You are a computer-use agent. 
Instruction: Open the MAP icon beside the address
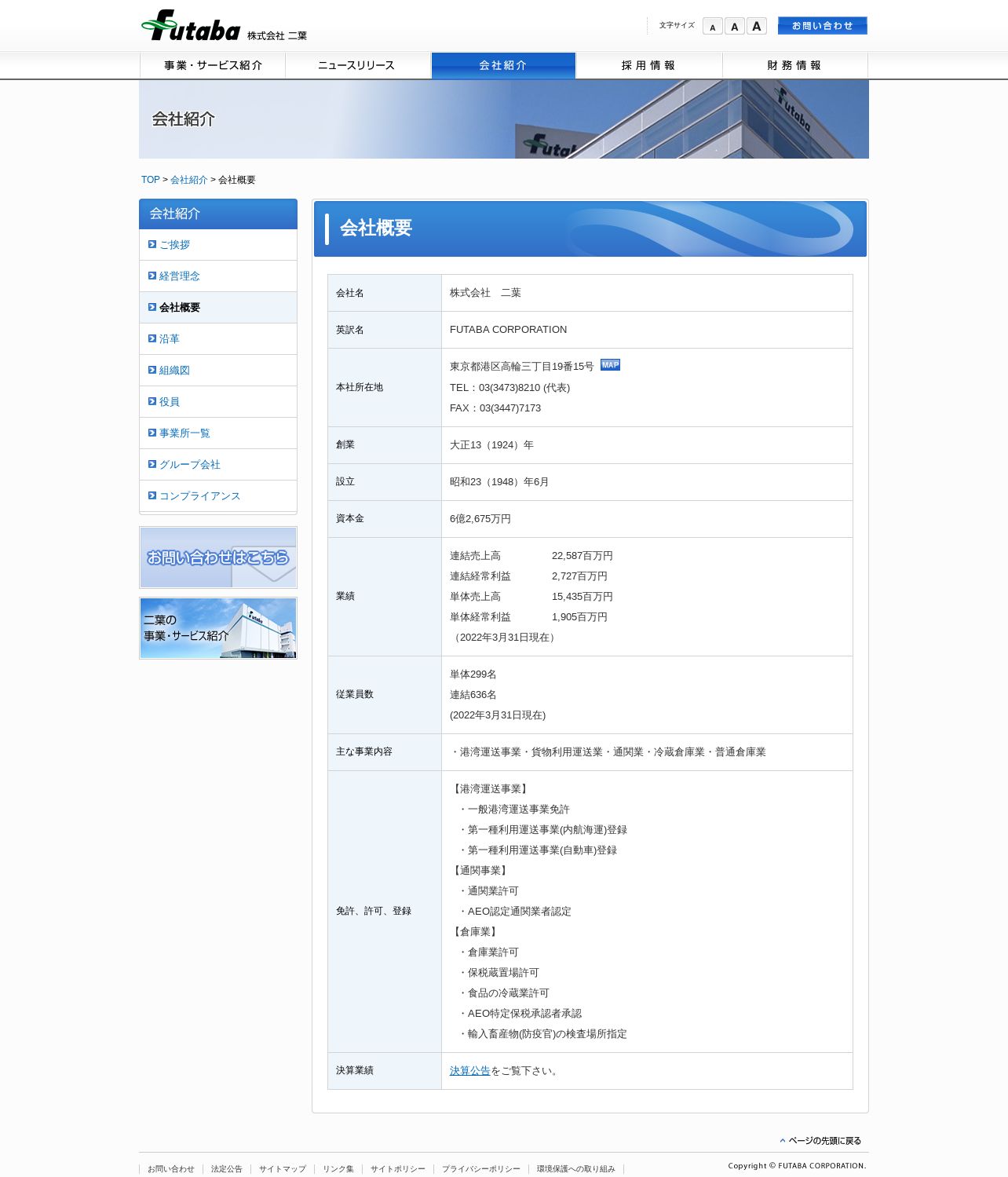pos(610,364)
